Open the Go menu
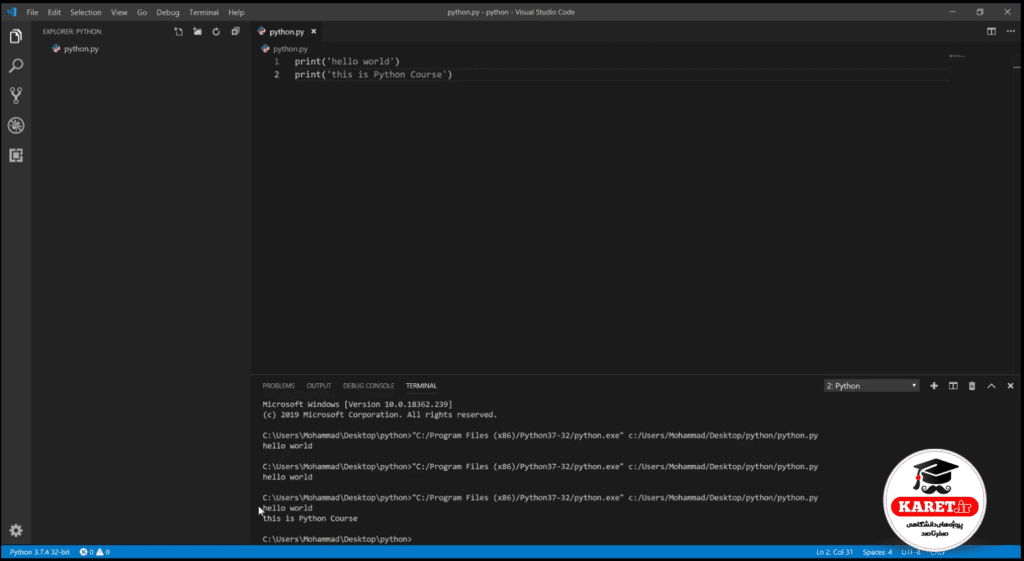The height and width of the screenshot is (561, 1024). point(142,12)
